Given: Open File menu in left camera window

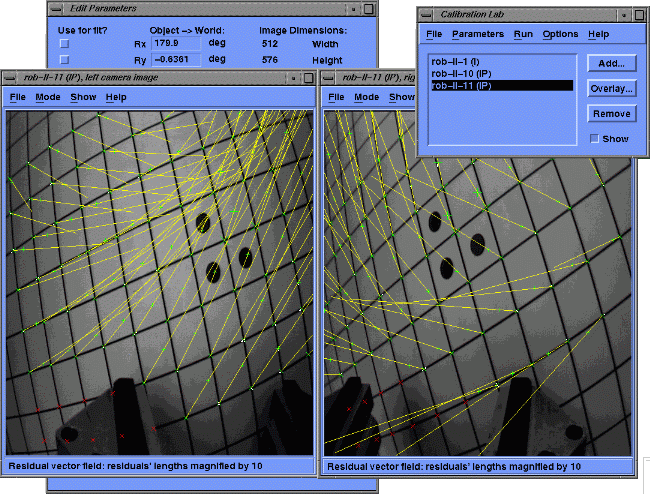Looking at the screenshot, I should click(17, 97).
